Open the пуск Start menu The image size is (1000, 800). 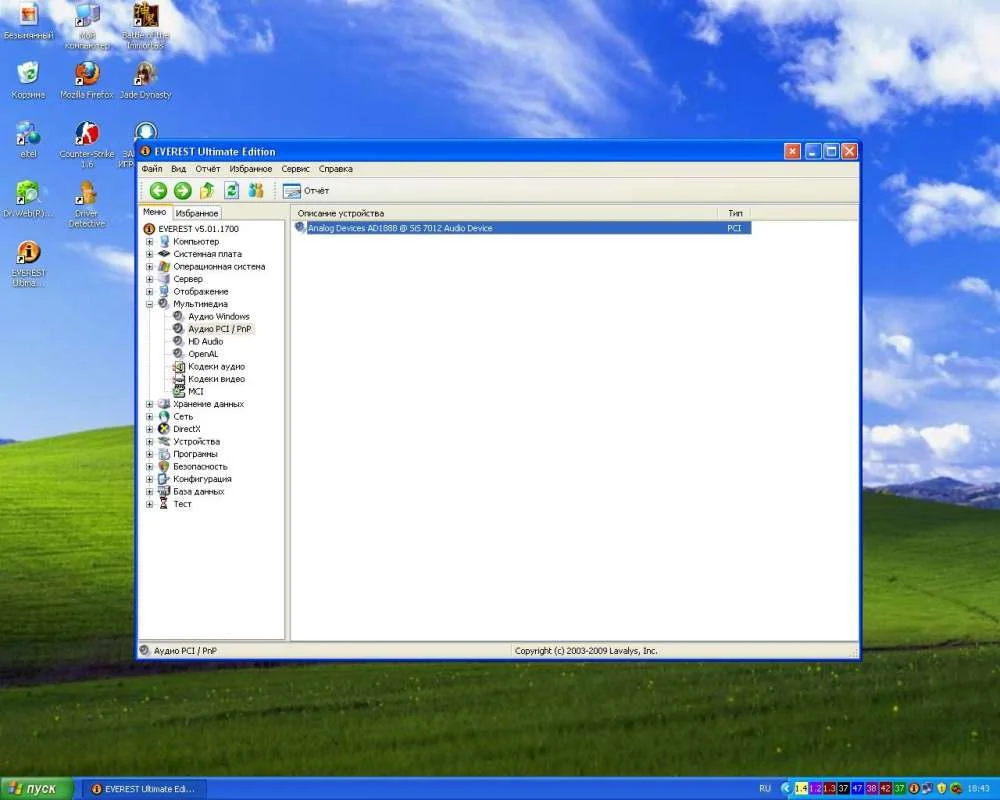[x=37, y=789]
